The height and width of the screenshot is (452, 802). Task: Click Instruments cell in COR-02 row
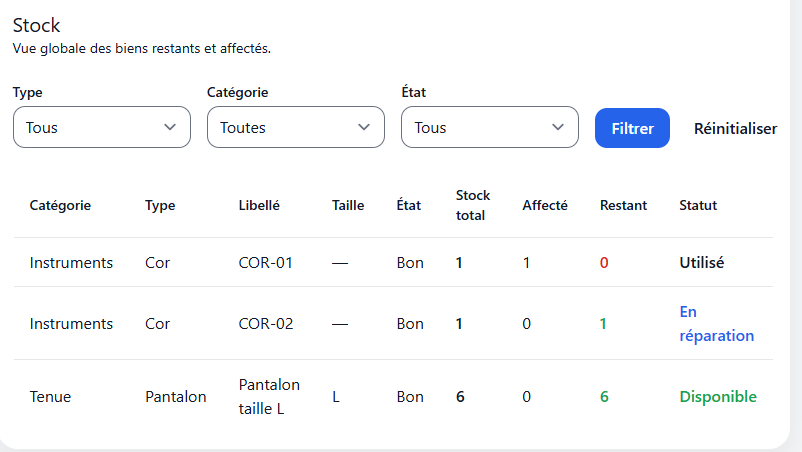pos(71,324)
